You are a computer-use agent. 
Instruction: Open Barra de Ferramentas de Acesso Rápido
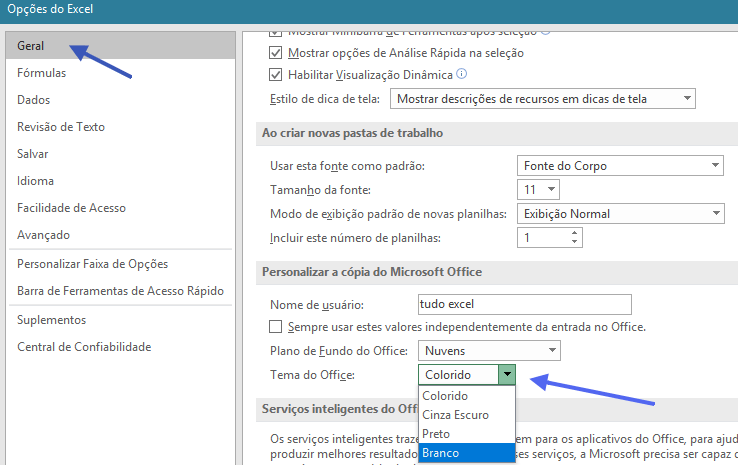coord(120,291)
